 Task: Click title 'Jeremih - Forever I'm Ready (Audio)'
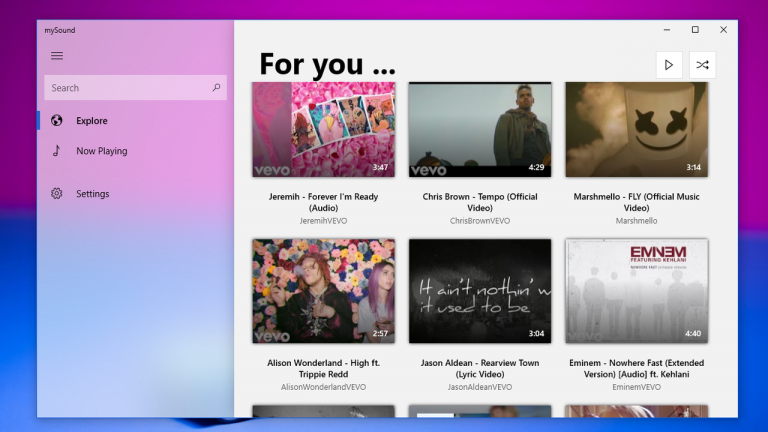pos(323,202)
